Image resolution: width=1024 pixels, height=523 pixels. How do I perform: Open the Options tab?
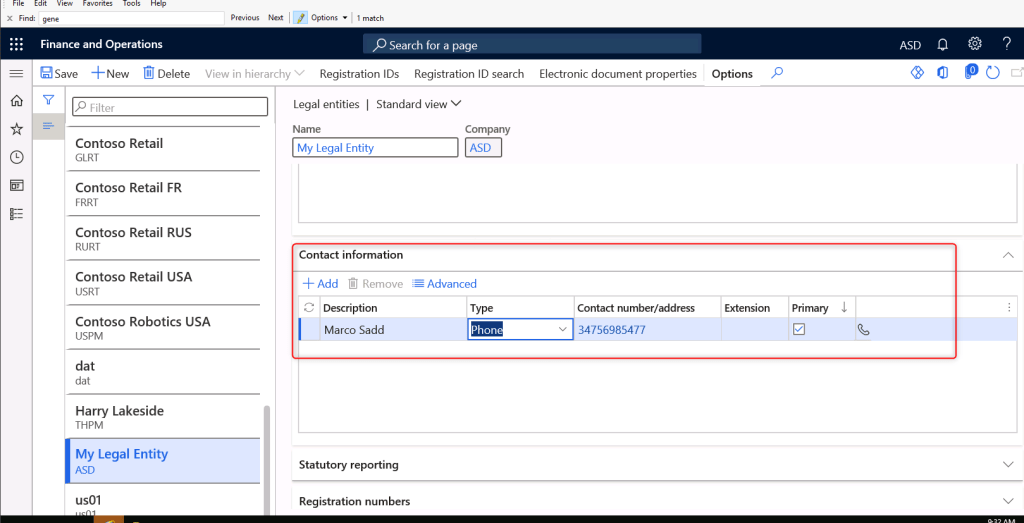(x=732, y=74)
